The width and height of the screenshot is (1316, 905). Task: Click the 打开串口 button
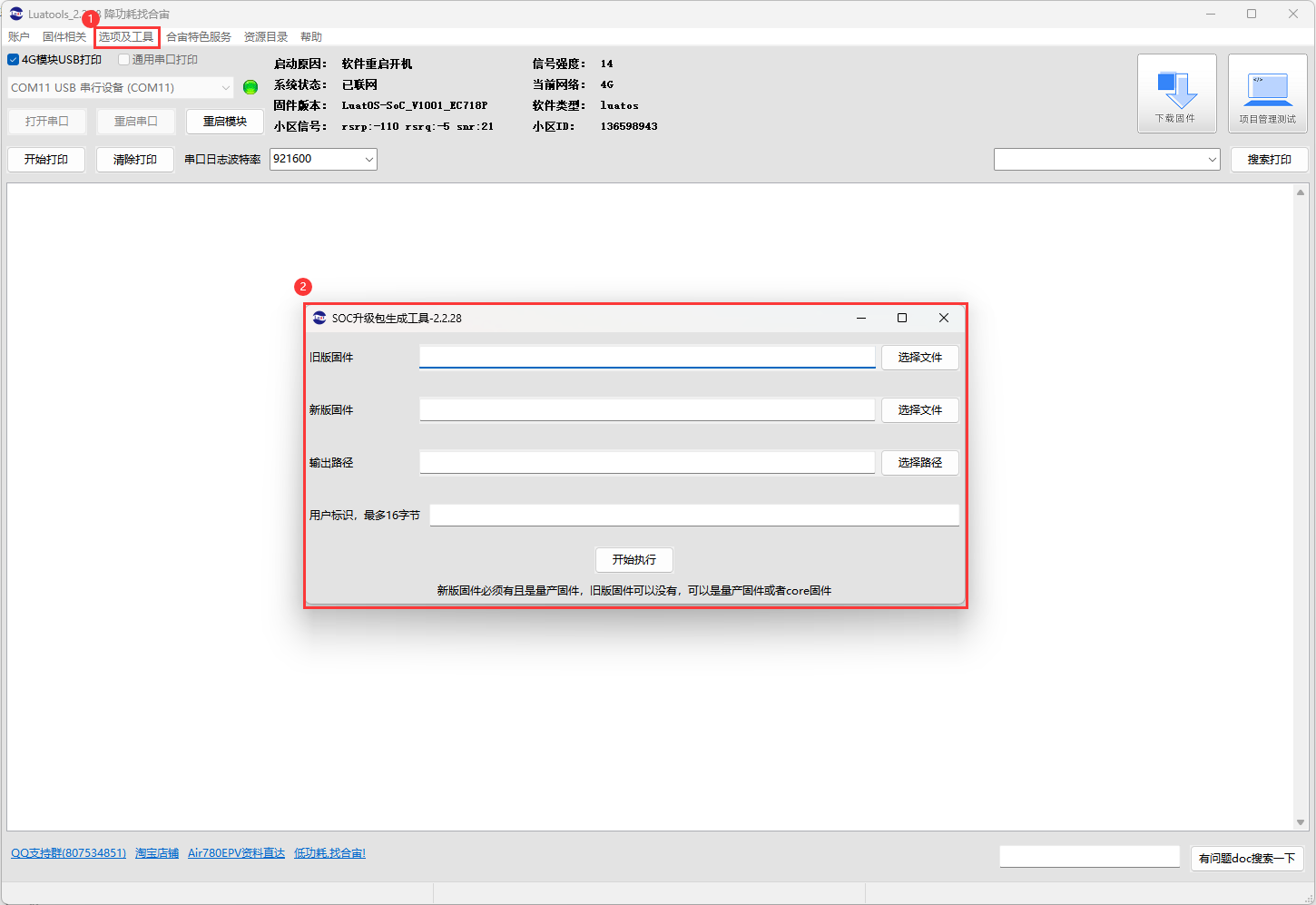pyautogui.click(x=46, y=122)
